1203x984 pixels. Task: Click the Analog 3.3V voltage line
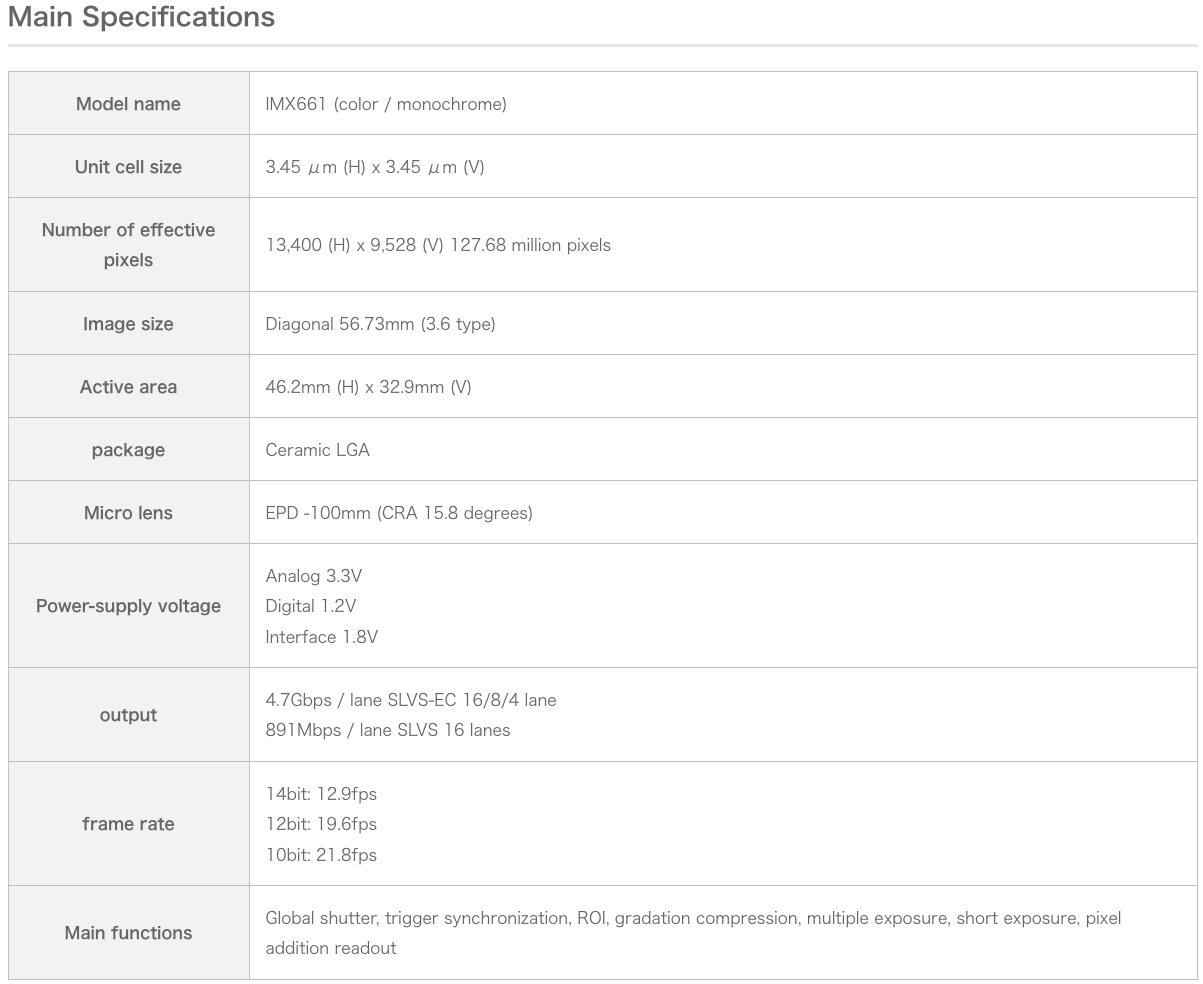tap(314, 576)
